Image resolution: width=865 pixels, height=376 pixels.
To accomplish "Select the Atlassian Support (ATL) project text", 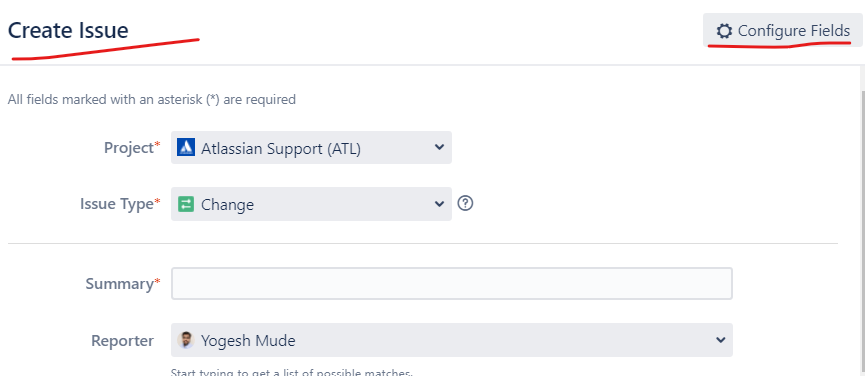I will (281, 148).
